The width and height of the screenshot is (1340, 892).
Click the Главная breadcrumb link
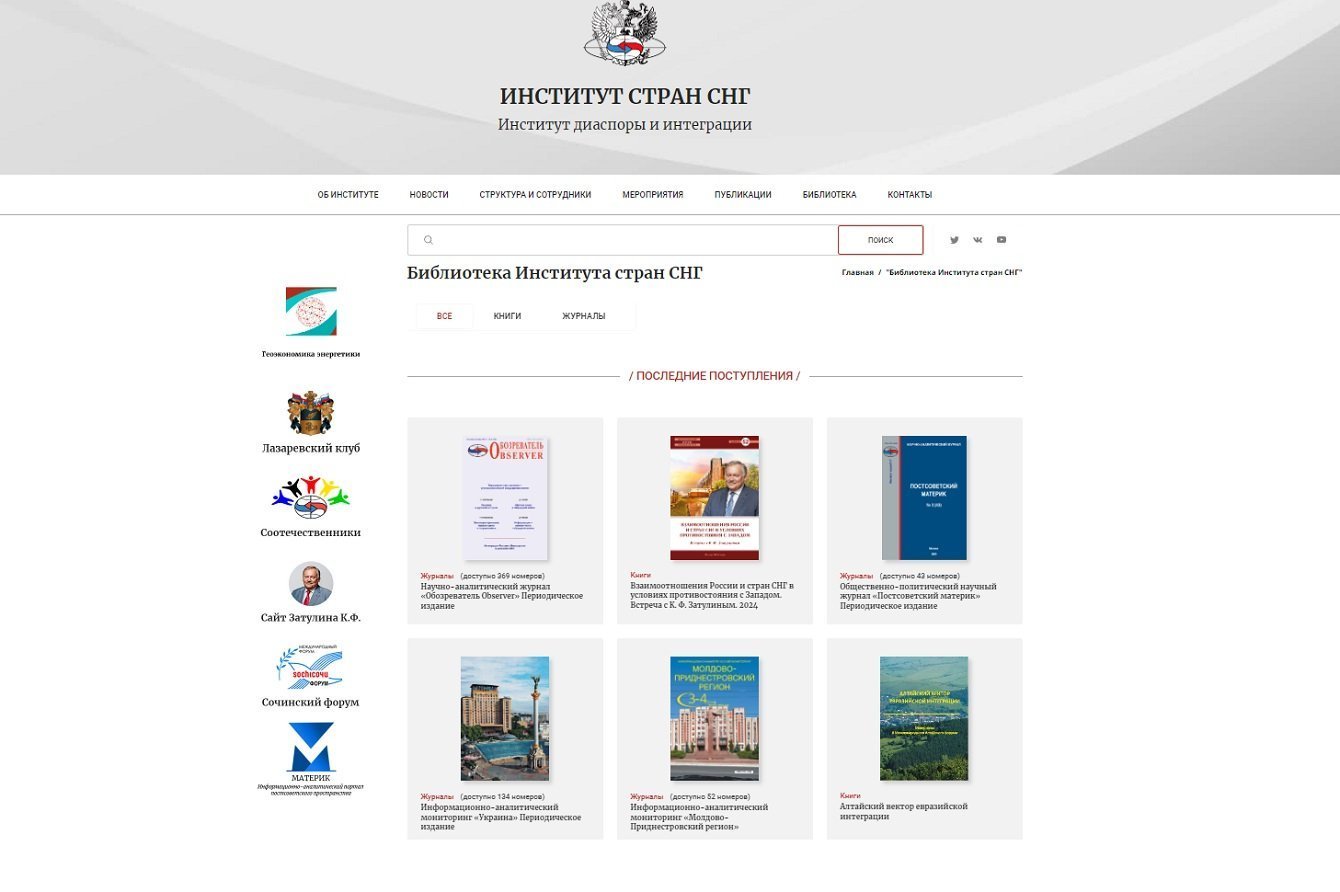(x=858, y=273)
